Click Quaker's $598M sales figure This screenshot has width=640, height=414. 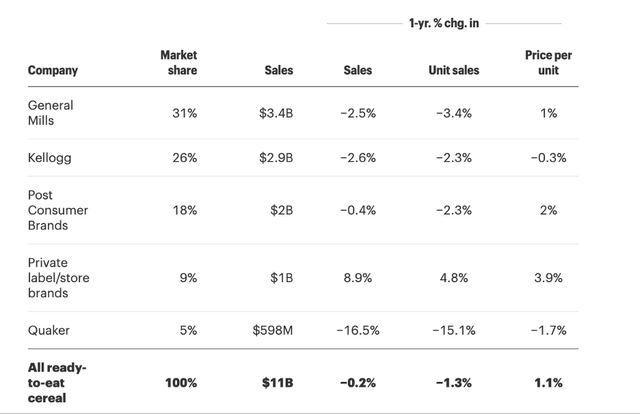pos(270,331)
